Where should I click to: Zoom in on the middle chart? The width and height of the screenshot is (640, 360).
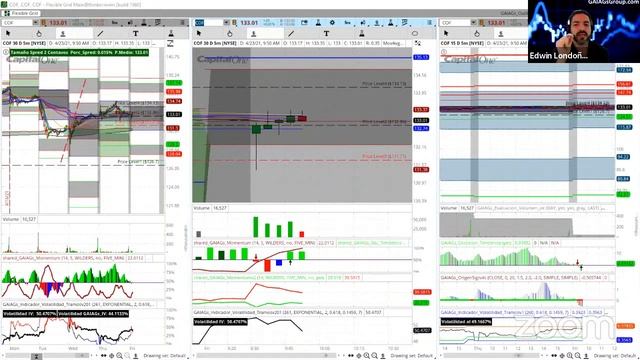tap(367, 356)
